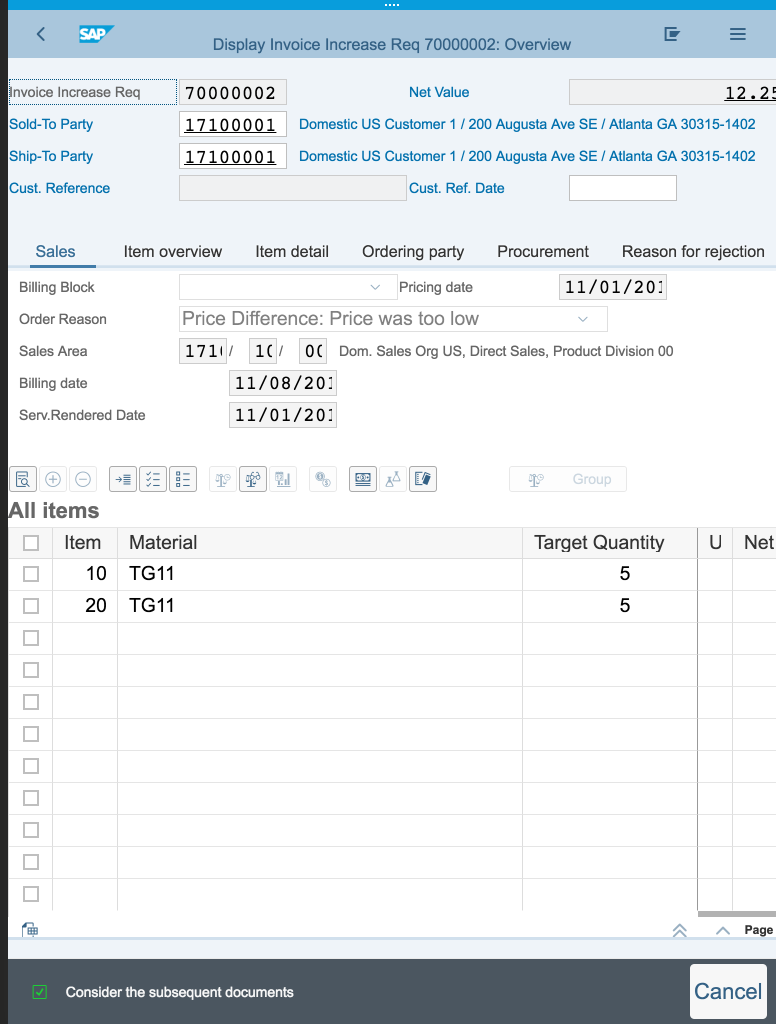Image resolution: width=776 pixels, height=1024 pixels.
Task: Click the Sold-To Party address link
Action: tap(527, 124)
